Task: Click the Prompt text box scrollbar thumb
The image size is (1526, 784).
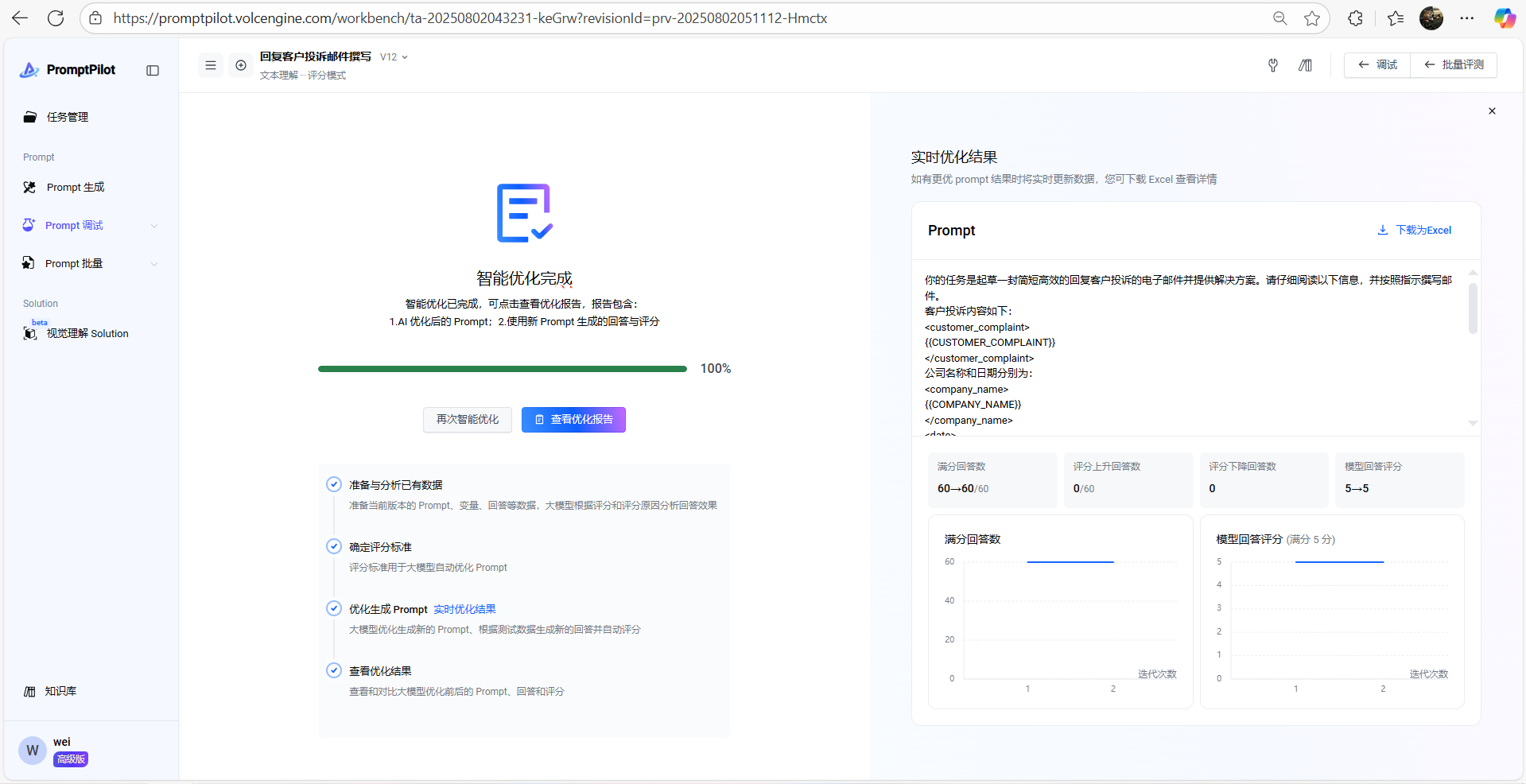Action: (x=1473, y=309)
